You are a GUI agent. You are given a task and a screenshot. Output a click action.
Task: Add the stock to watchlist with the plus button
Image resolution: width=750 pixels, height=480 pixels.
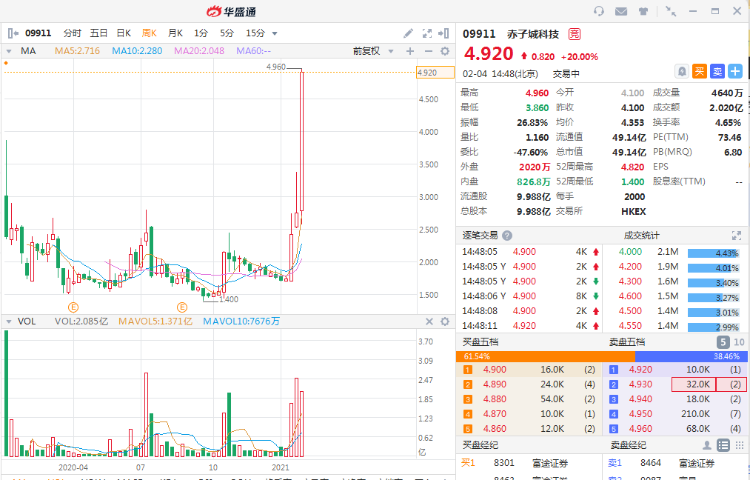coord(735,72)
